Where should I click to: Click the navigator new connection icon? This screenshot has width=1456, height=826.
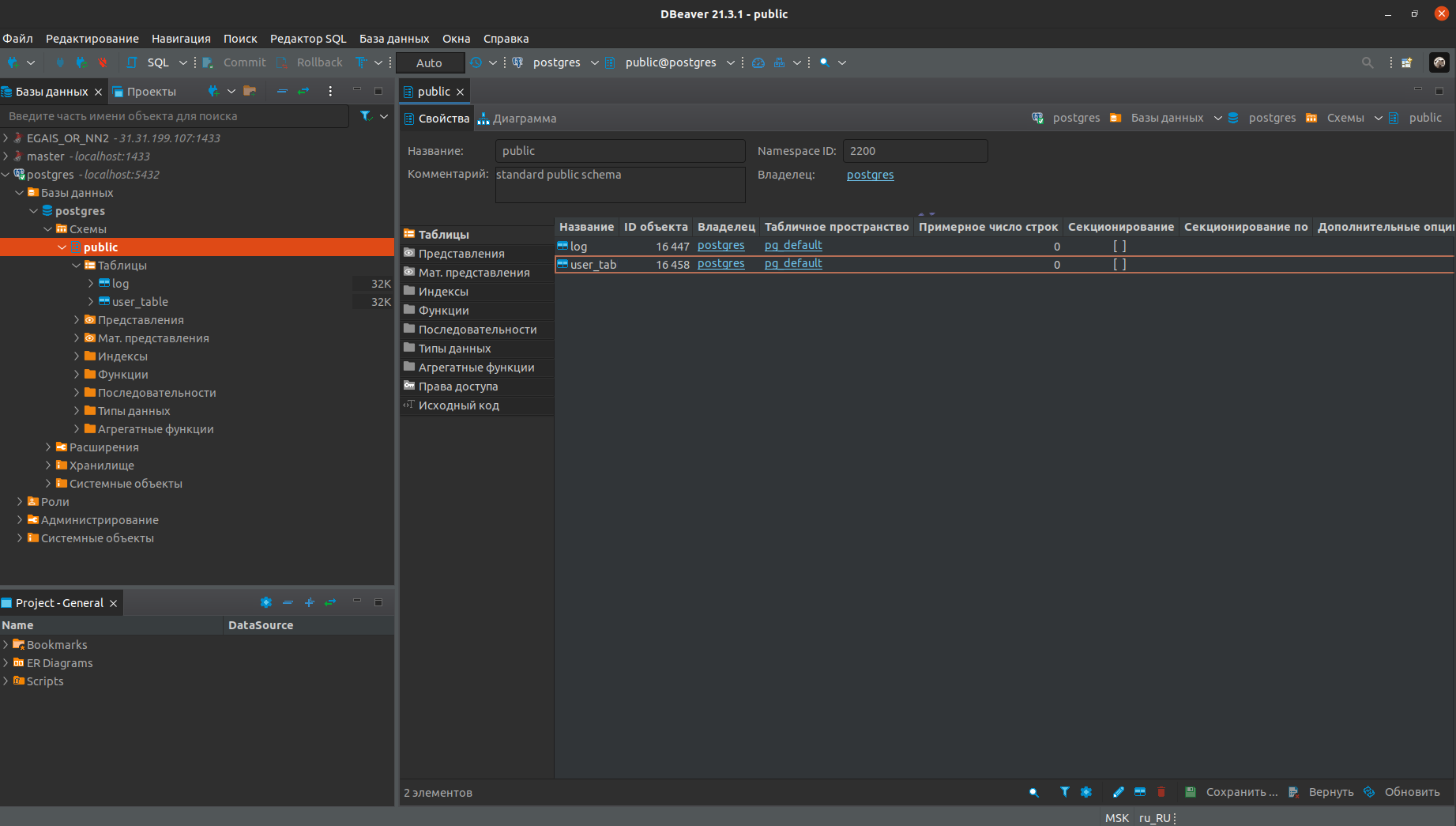click(x=213, y=91)
